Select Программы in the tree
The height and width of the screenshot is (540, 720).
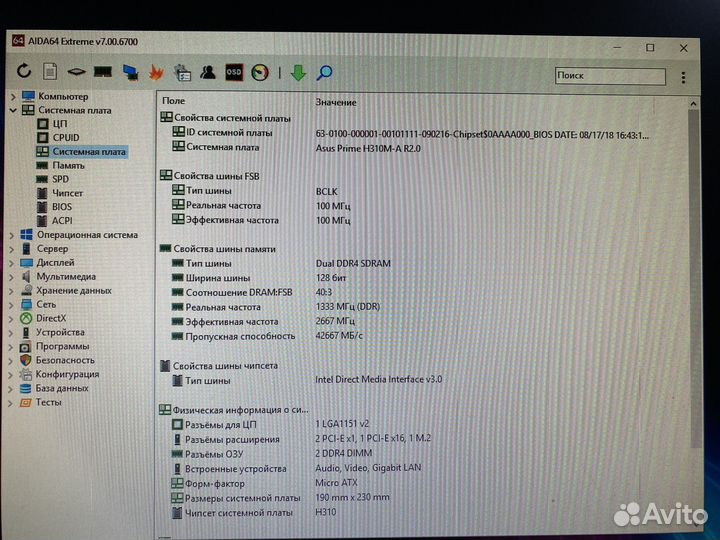62,347
